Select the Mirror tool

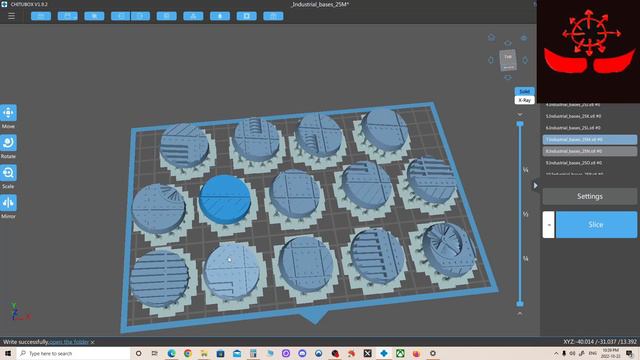coord(8,203)
